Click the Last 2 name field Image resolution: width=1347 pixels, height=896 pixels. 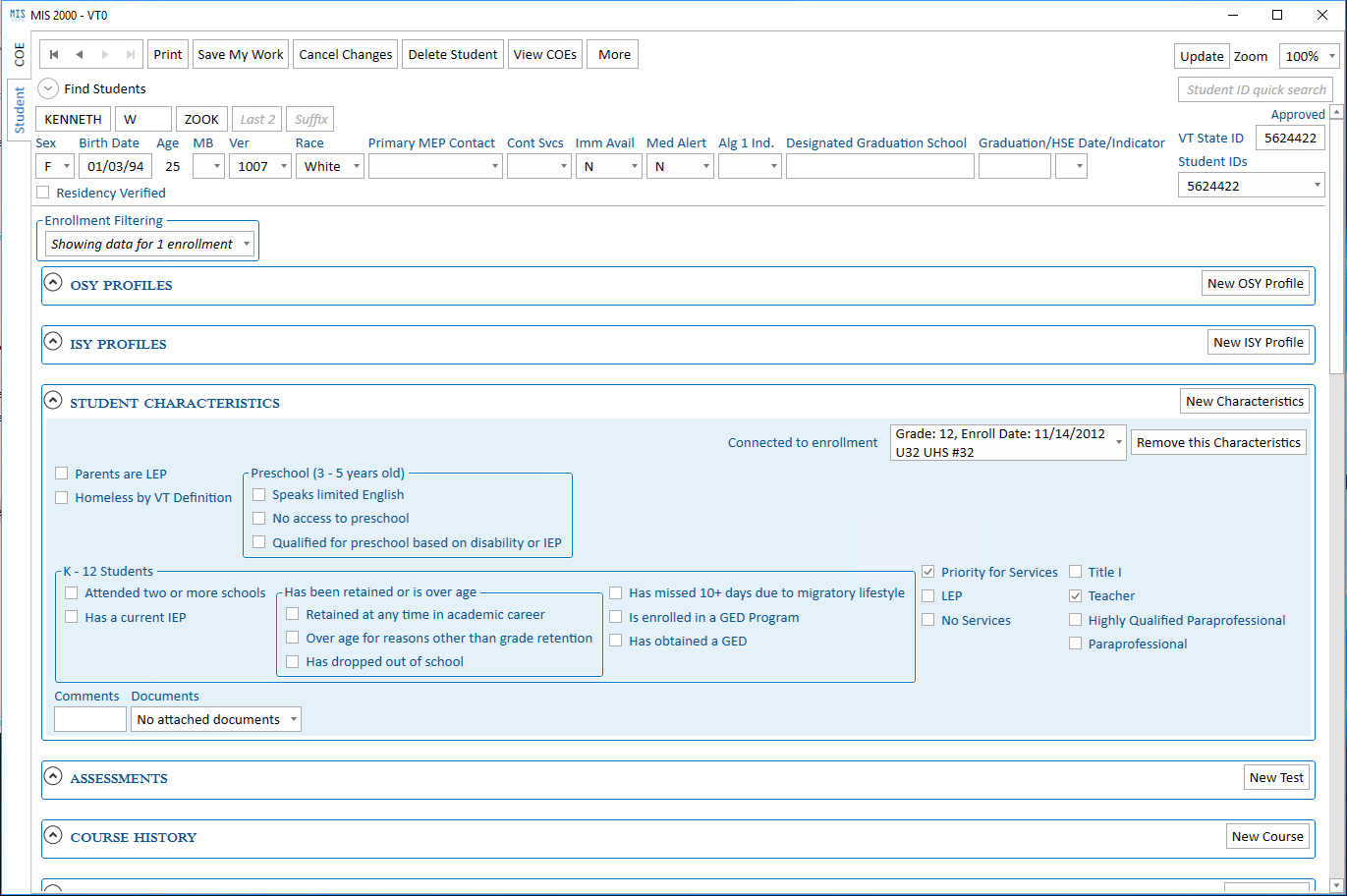pos(257,119)
